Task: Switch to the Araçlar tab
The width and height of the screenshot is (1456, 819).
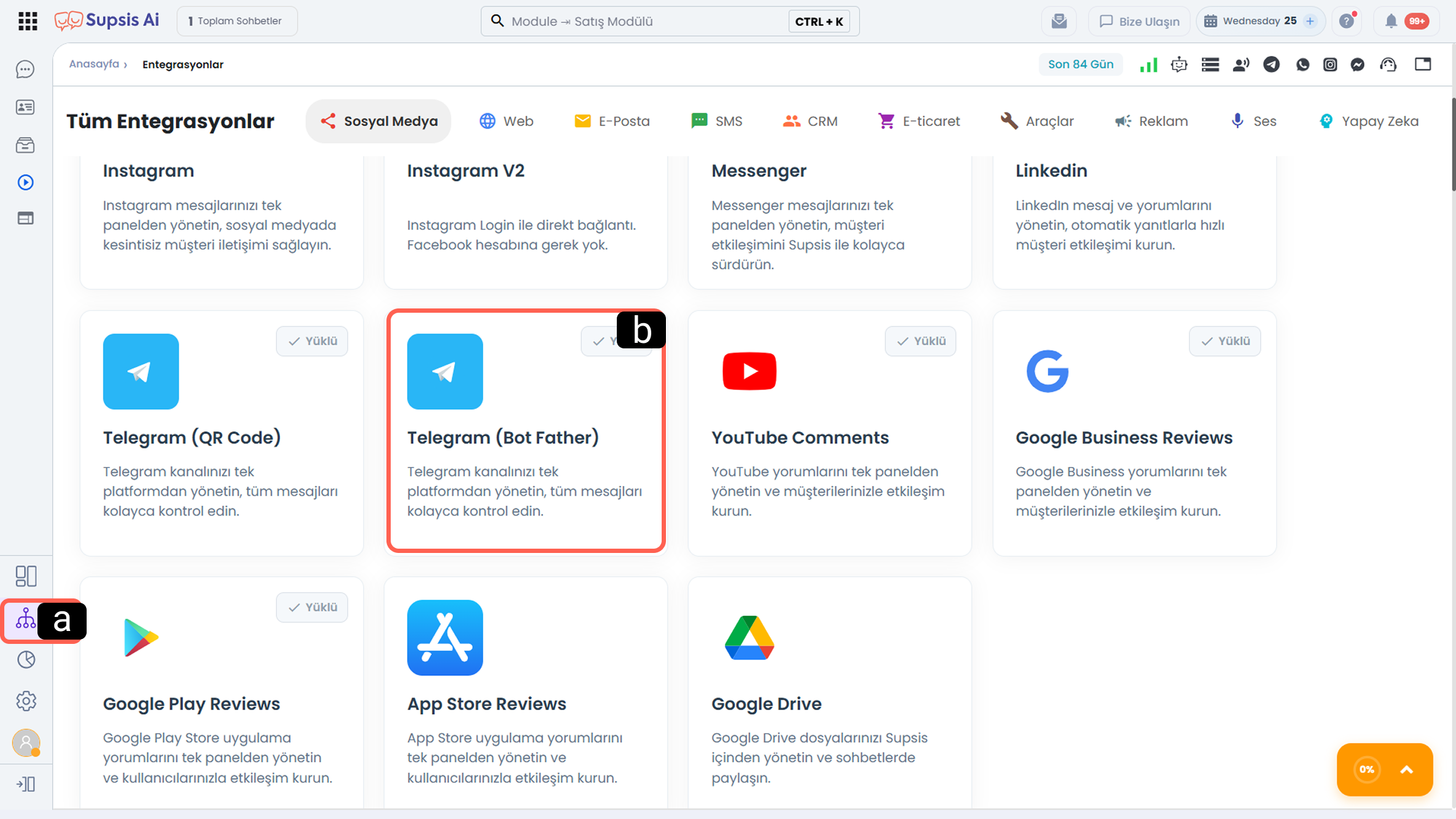Action: click(1037, 121)
